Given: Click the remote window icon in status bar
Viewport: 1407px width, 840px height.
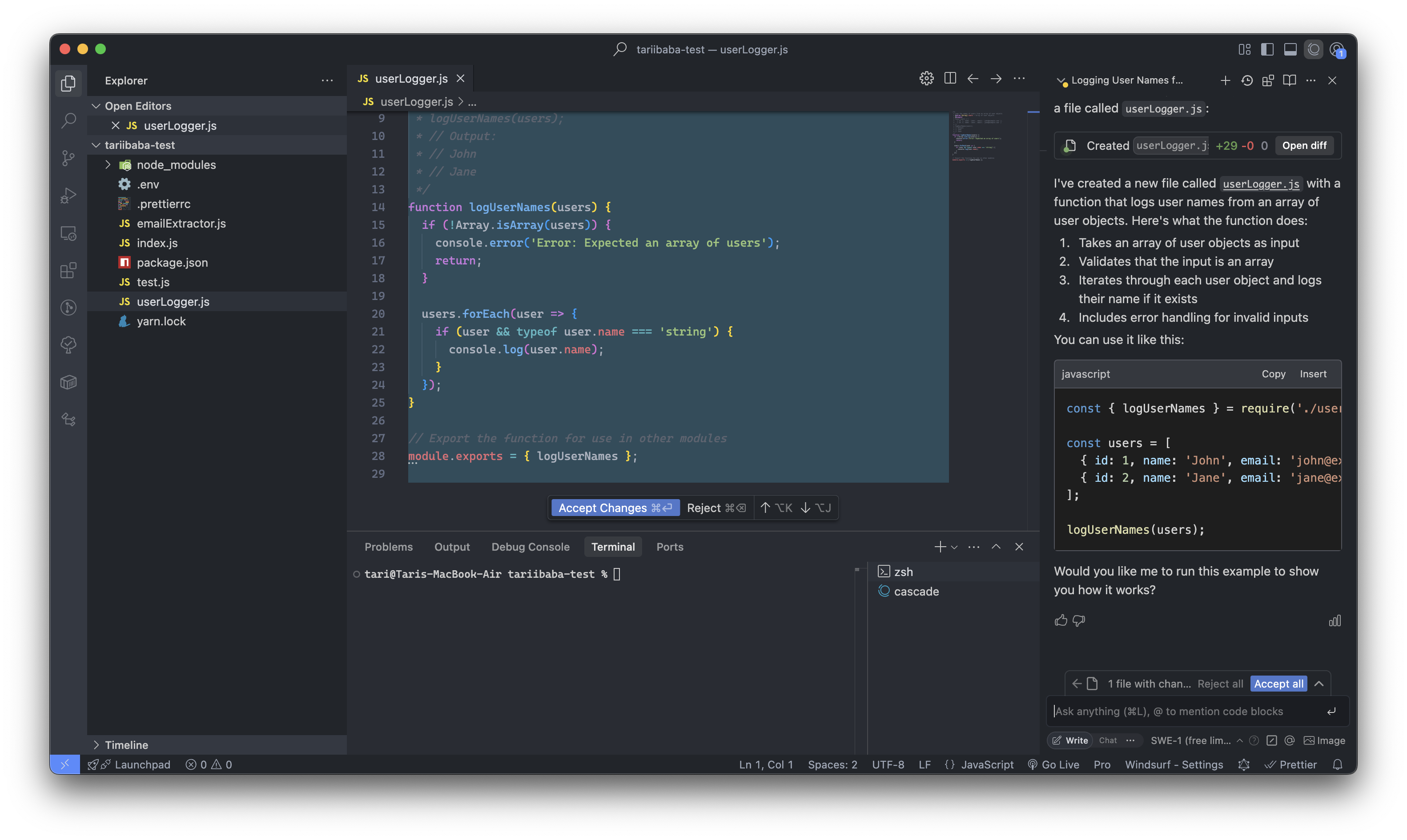Looking at the screenshot, I should [65, 765].
